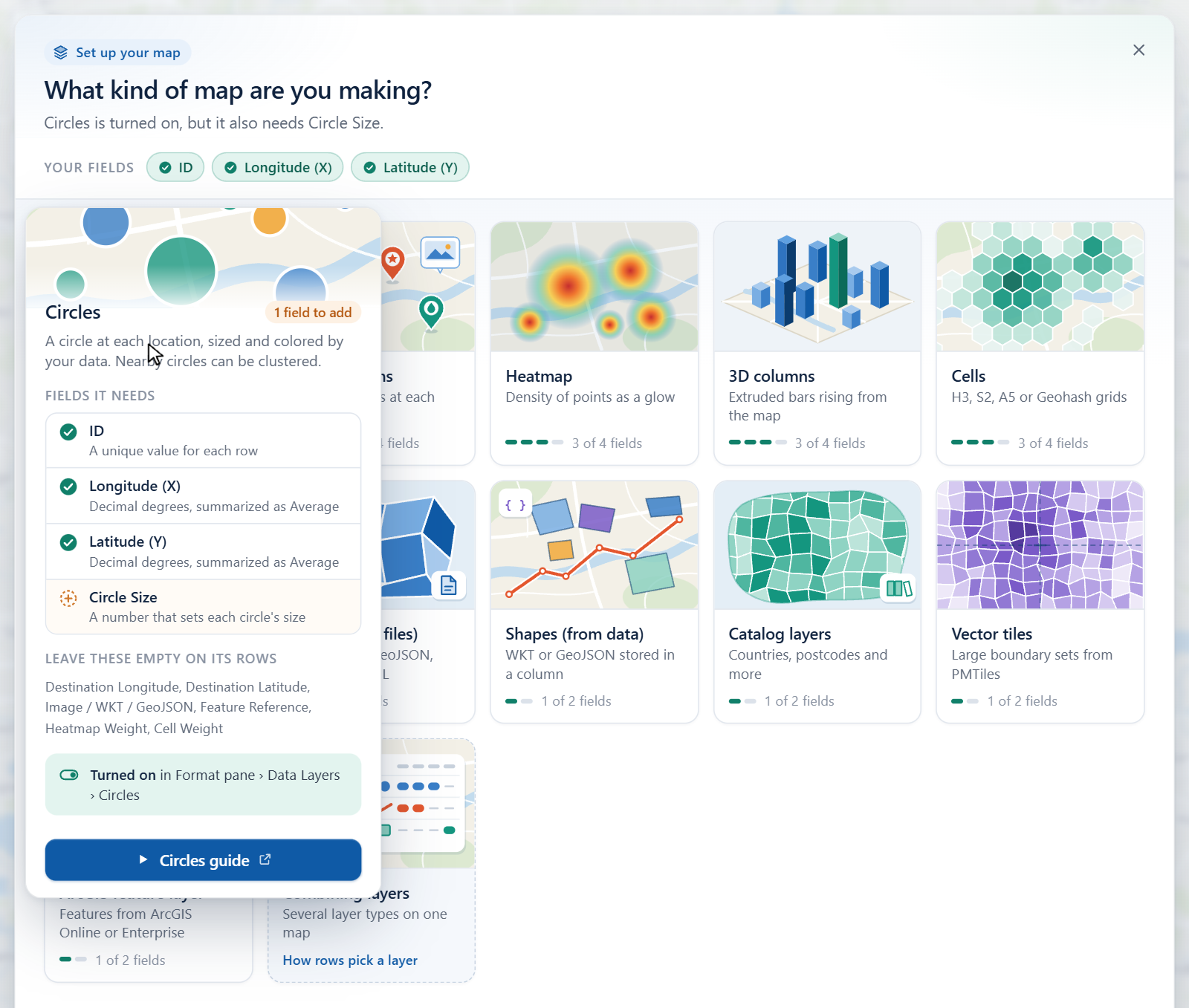1189x1008 pixels.
Task: Select the Cells hexagon grid card
Action: pos(1040,343)
